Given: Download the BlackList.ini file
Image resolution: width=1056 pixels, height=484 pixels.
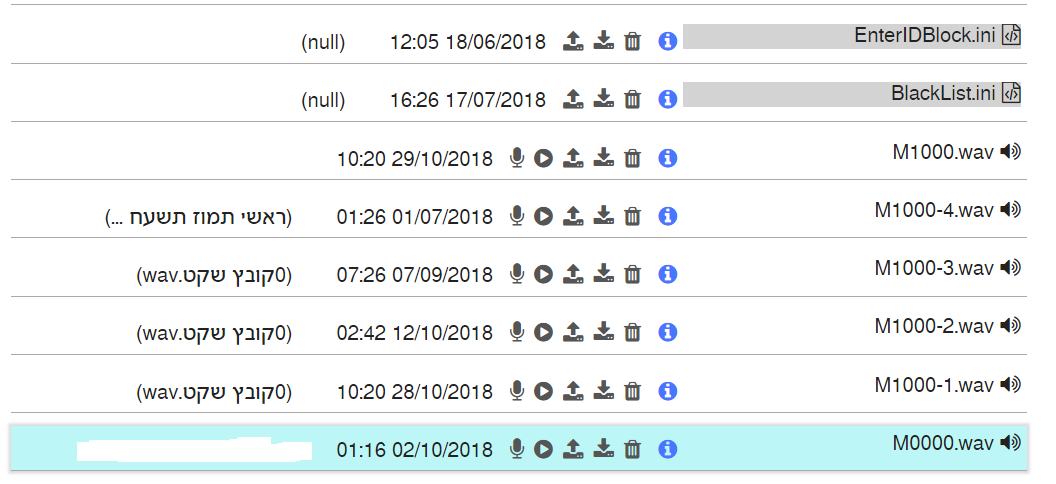Looking at the screenshot, I should click(603, 100).
